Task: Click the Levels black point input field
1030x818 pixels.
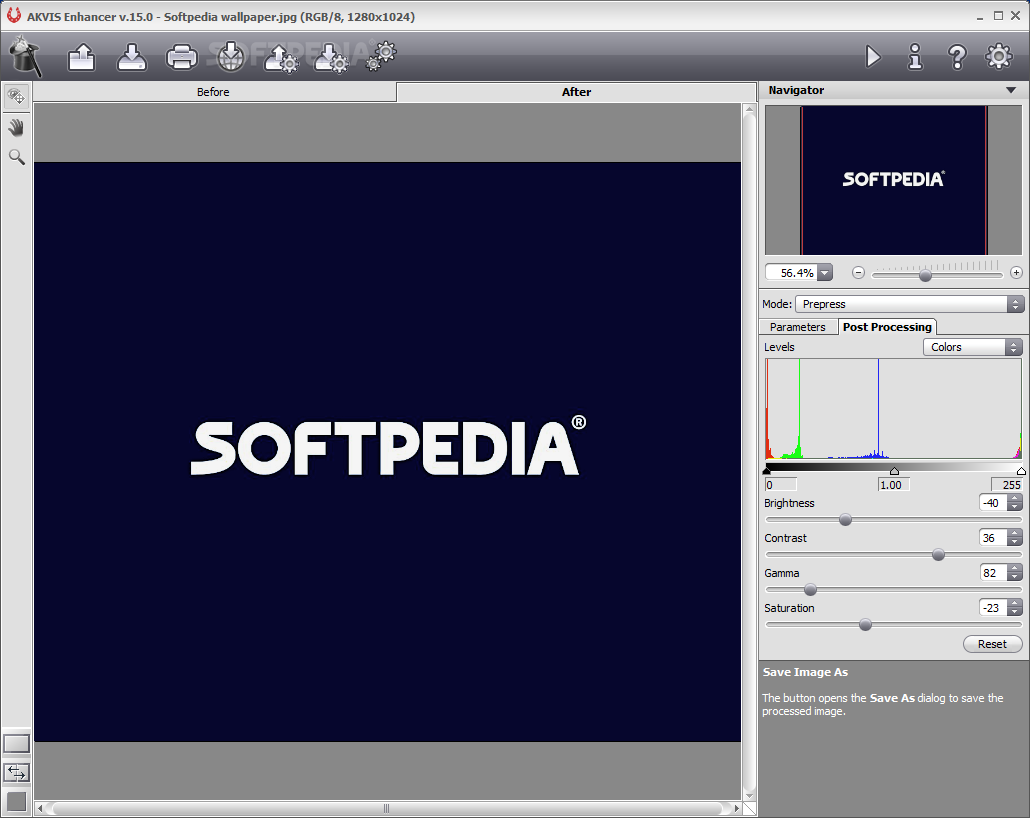Action: [x=780, y=485]
